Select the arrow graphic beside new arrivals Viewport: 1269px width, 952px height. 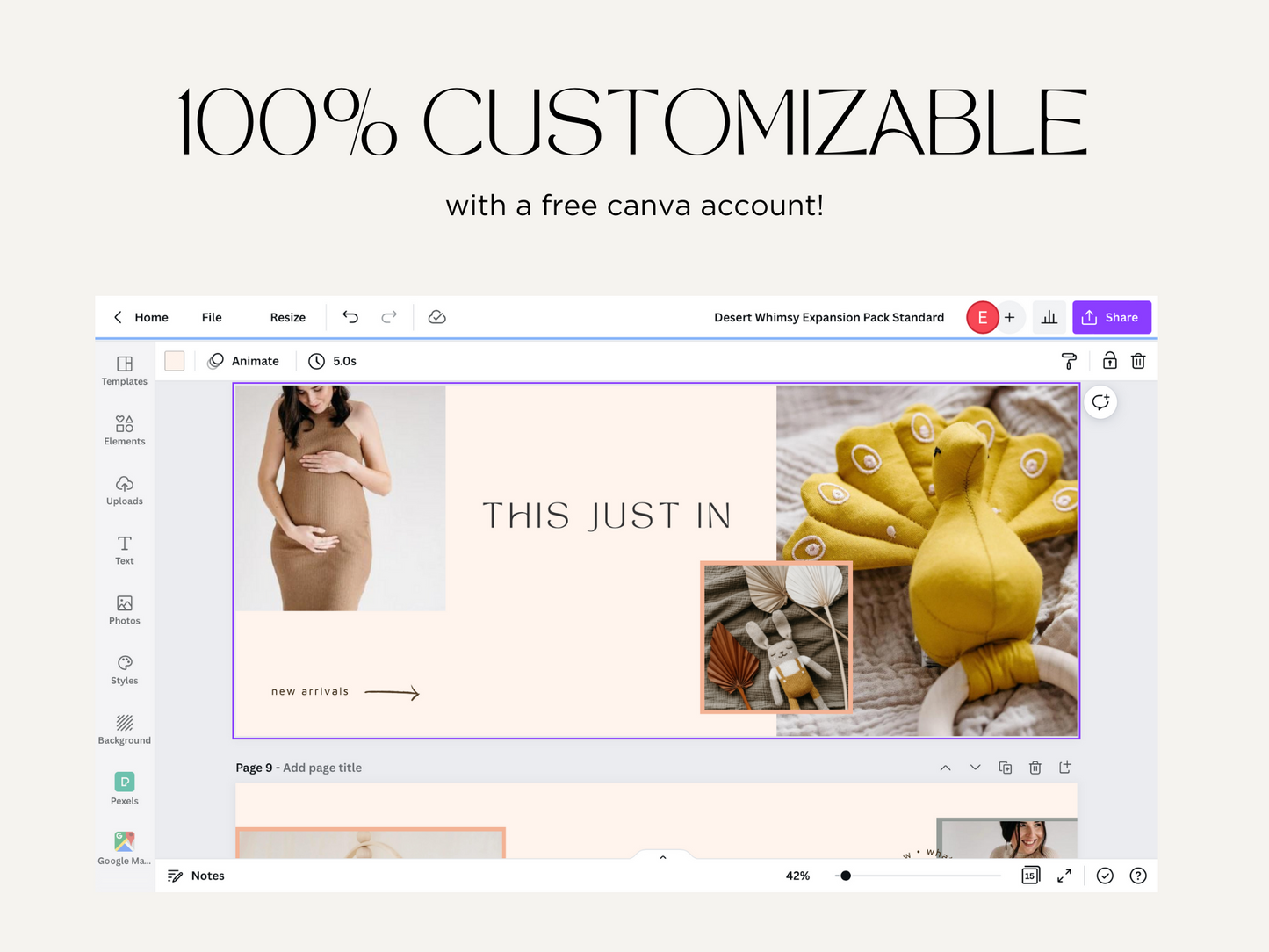[392, 693]
